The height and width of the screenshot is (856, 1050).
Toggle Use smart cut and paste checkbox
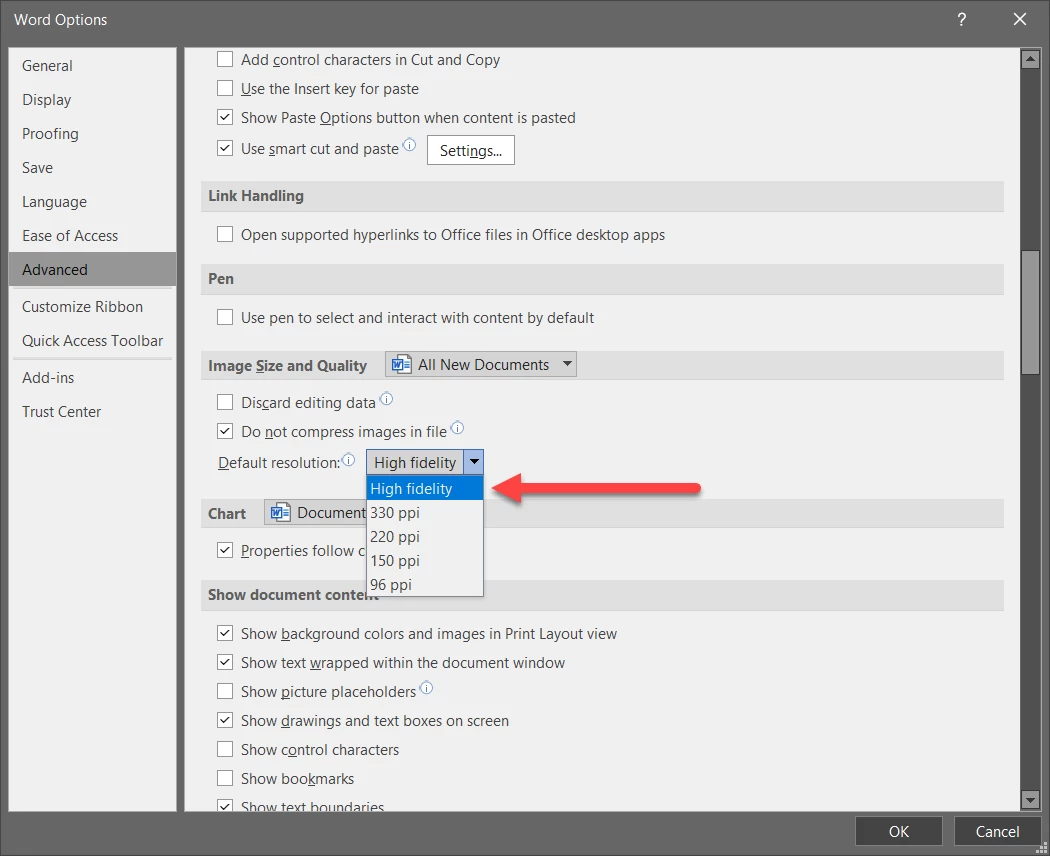[x=225, y=148]
